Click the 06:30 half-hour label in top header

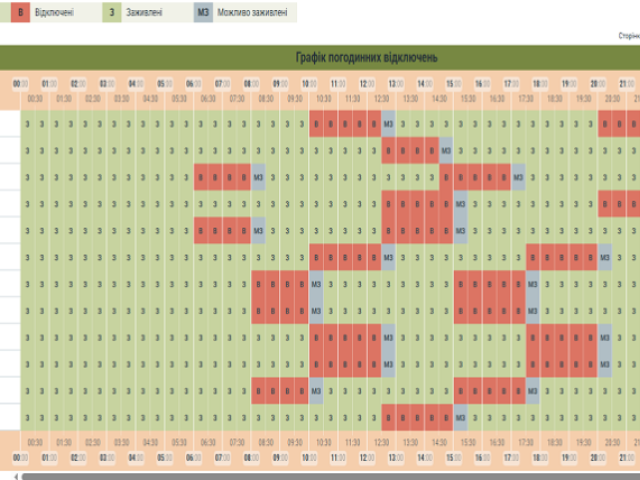208,99
